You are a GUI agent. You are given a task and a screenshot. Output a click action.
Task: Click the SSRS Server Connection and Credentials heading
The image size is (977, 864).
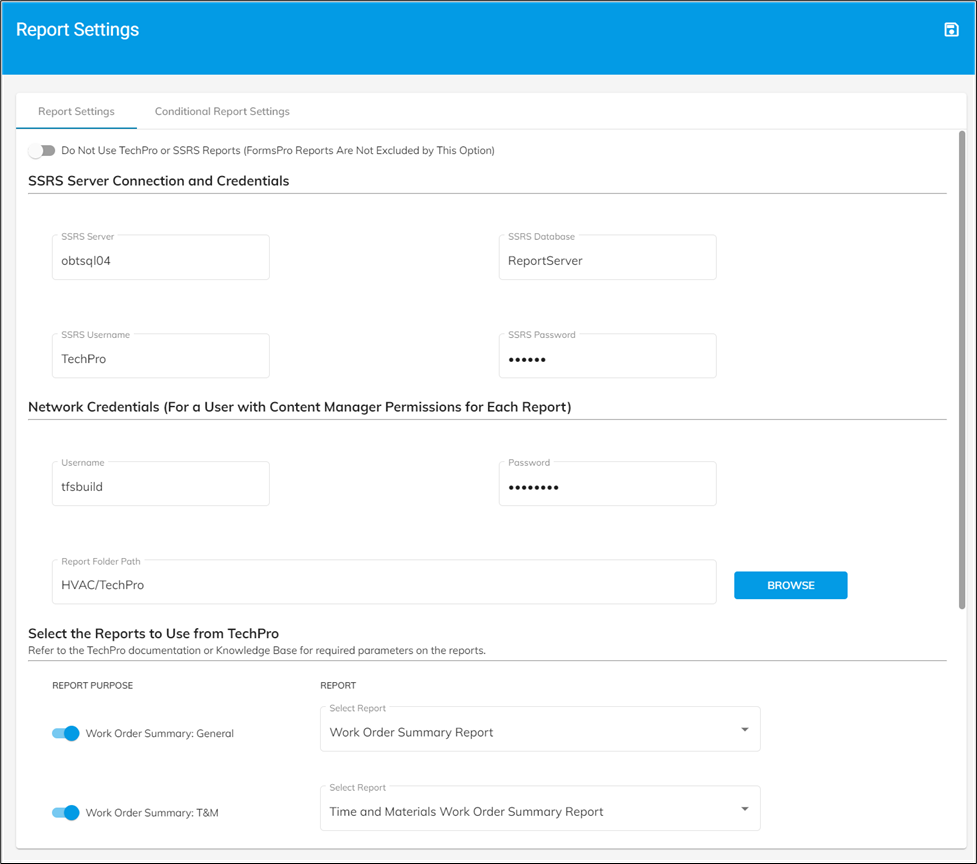tap(158, 181)
